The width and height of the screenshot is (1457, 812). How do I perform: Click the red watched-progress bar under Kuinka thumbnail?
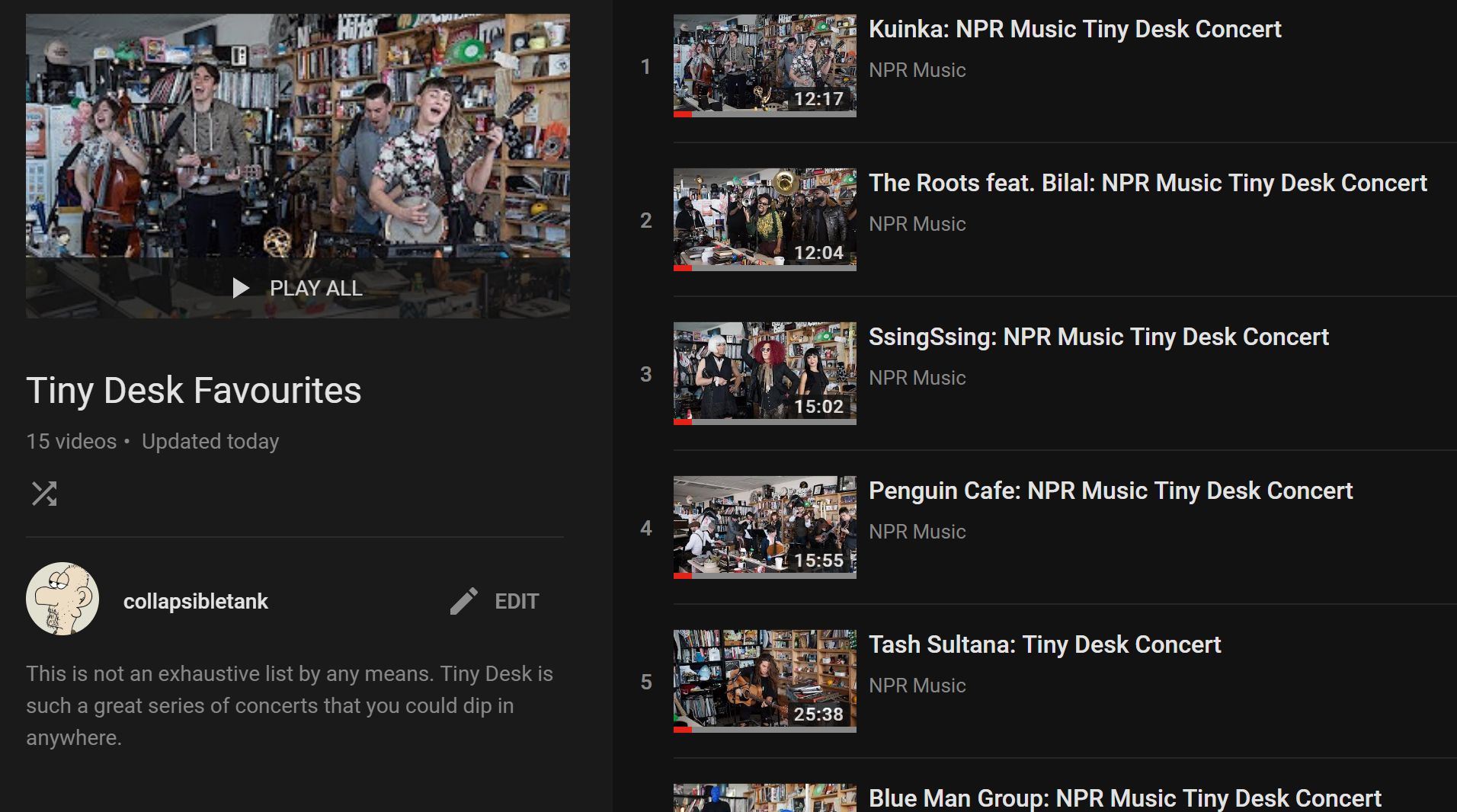coord(683,114)
